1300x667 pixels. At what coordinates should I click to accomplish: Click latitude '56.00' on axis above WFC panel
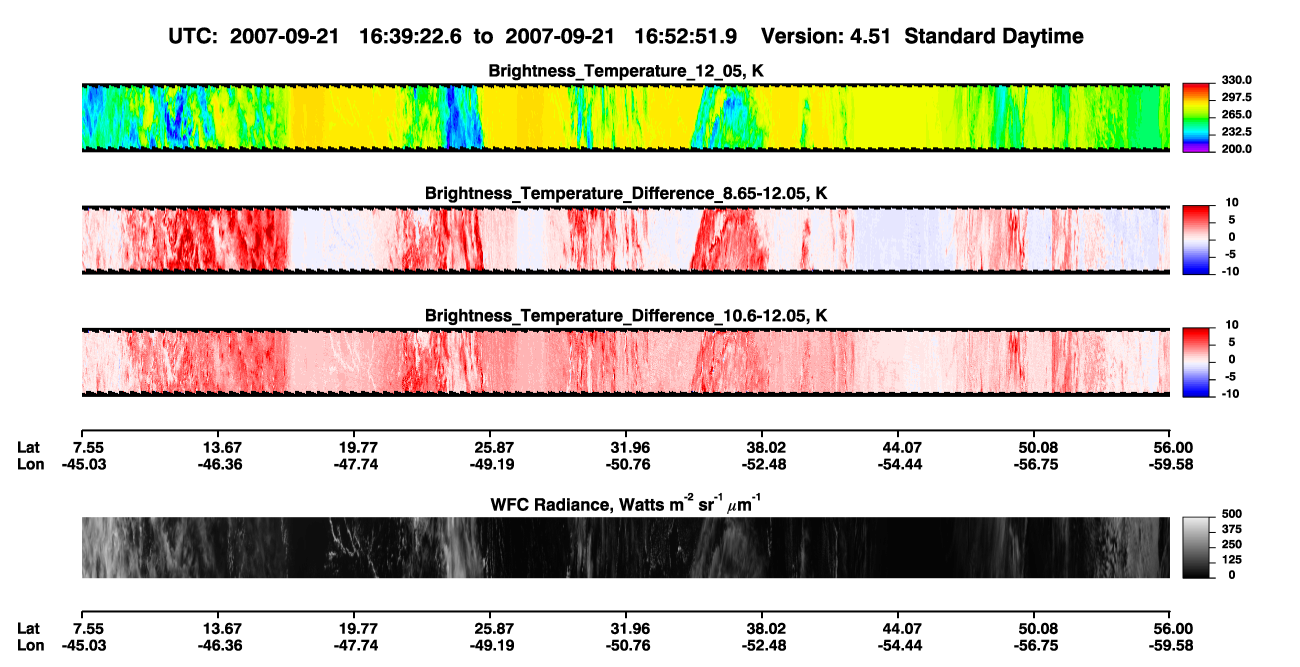click(1171, 447)
